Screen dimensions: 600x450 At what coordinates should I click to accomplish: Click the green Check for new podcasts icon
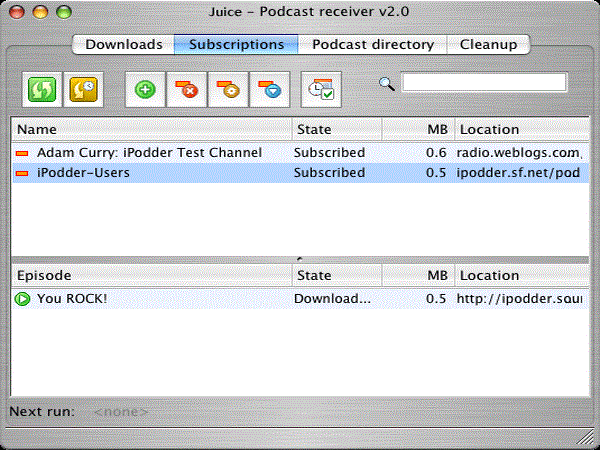(43, 89)
